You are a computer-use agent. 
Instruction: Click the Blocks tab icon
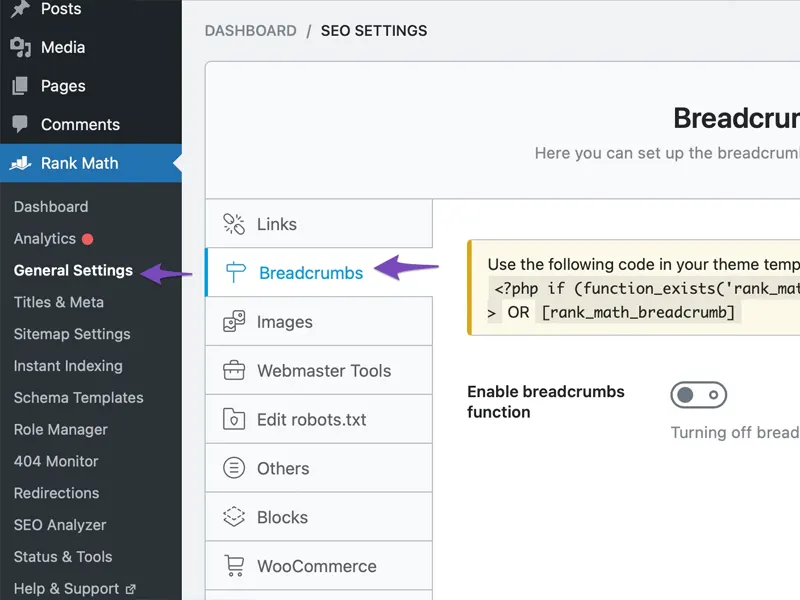pos(234,517)
